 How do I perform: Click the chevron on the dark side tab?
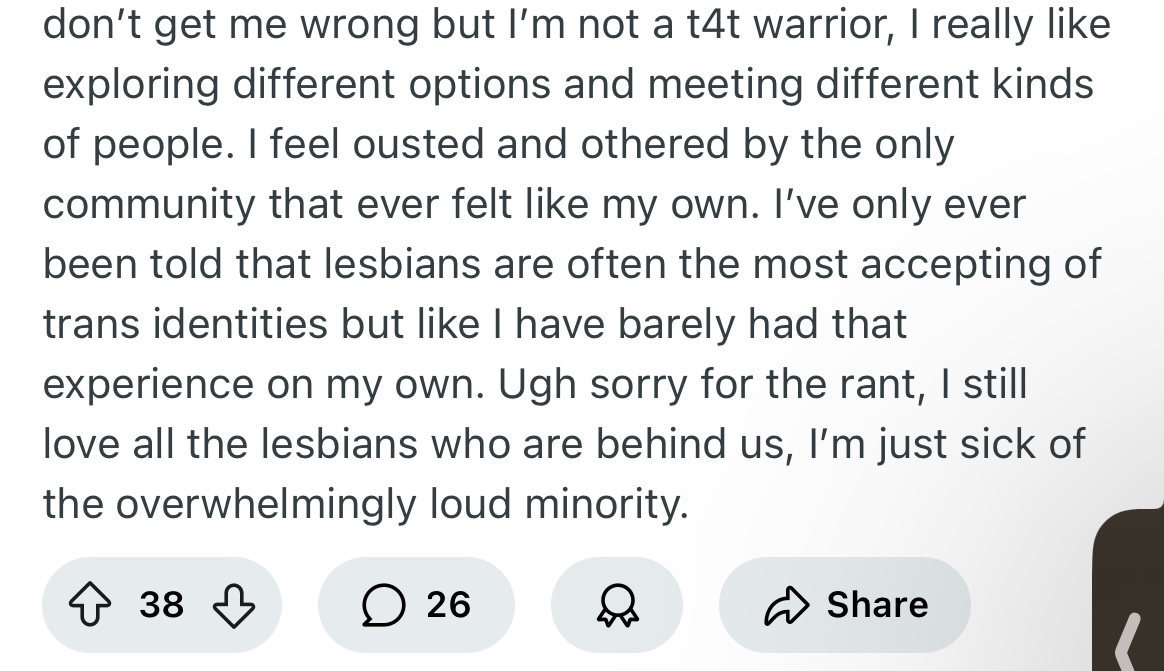[x=1128, y=642]
